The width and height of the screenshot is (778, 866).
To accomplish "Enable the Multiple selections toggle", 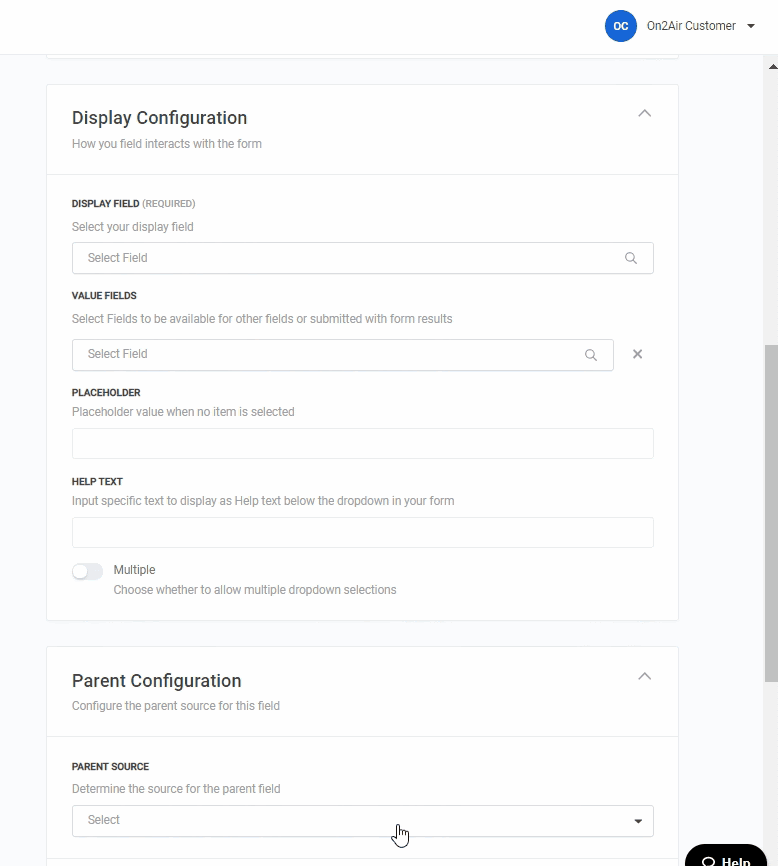I will click(87, 571).
